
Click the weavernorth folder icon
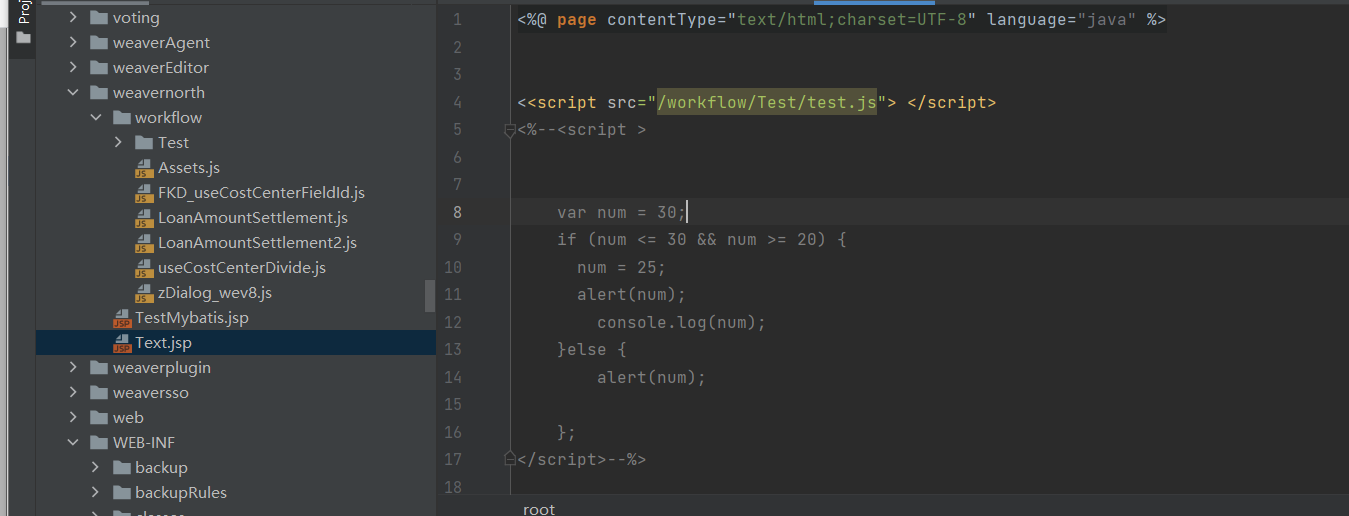98,93
